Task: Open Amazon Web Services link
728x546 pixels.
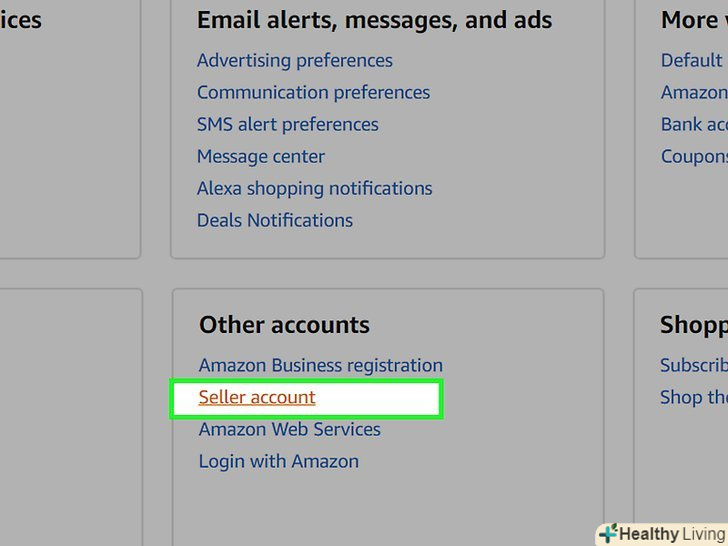Action: click(290, 430)
